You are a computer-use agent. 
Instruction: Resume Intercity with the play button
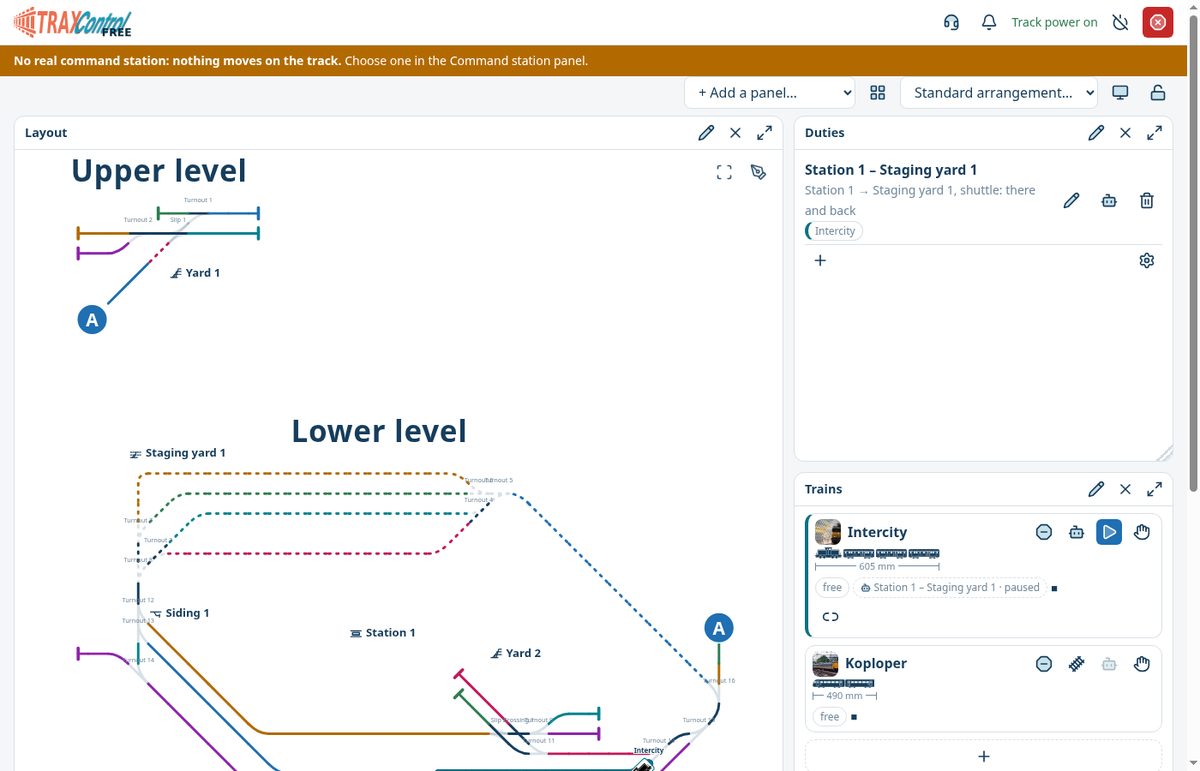pos(1109,532)
